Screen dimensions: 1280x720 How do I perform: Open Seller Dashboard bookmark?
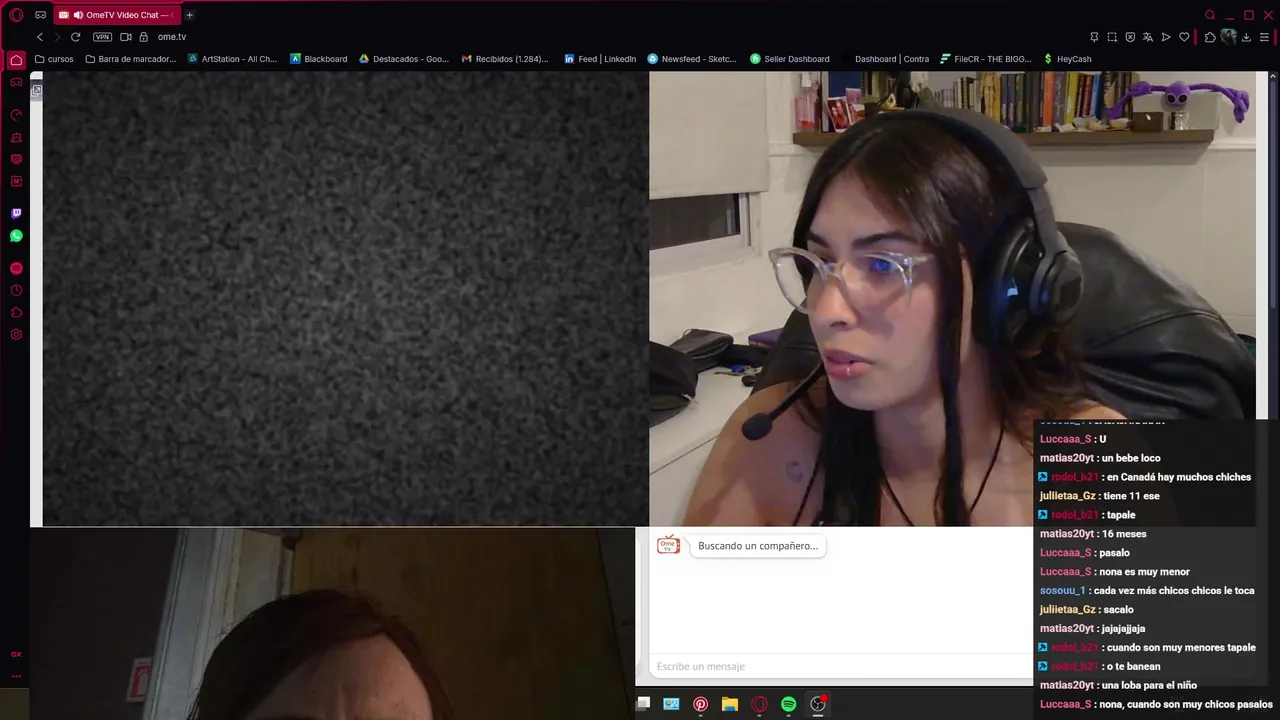(790, 59)
